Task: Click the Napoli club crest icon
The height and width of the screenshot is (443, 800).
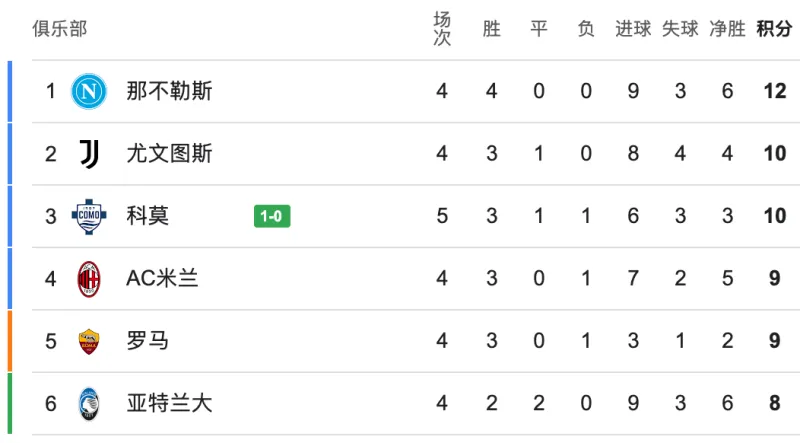Action: tap(88, 92)
